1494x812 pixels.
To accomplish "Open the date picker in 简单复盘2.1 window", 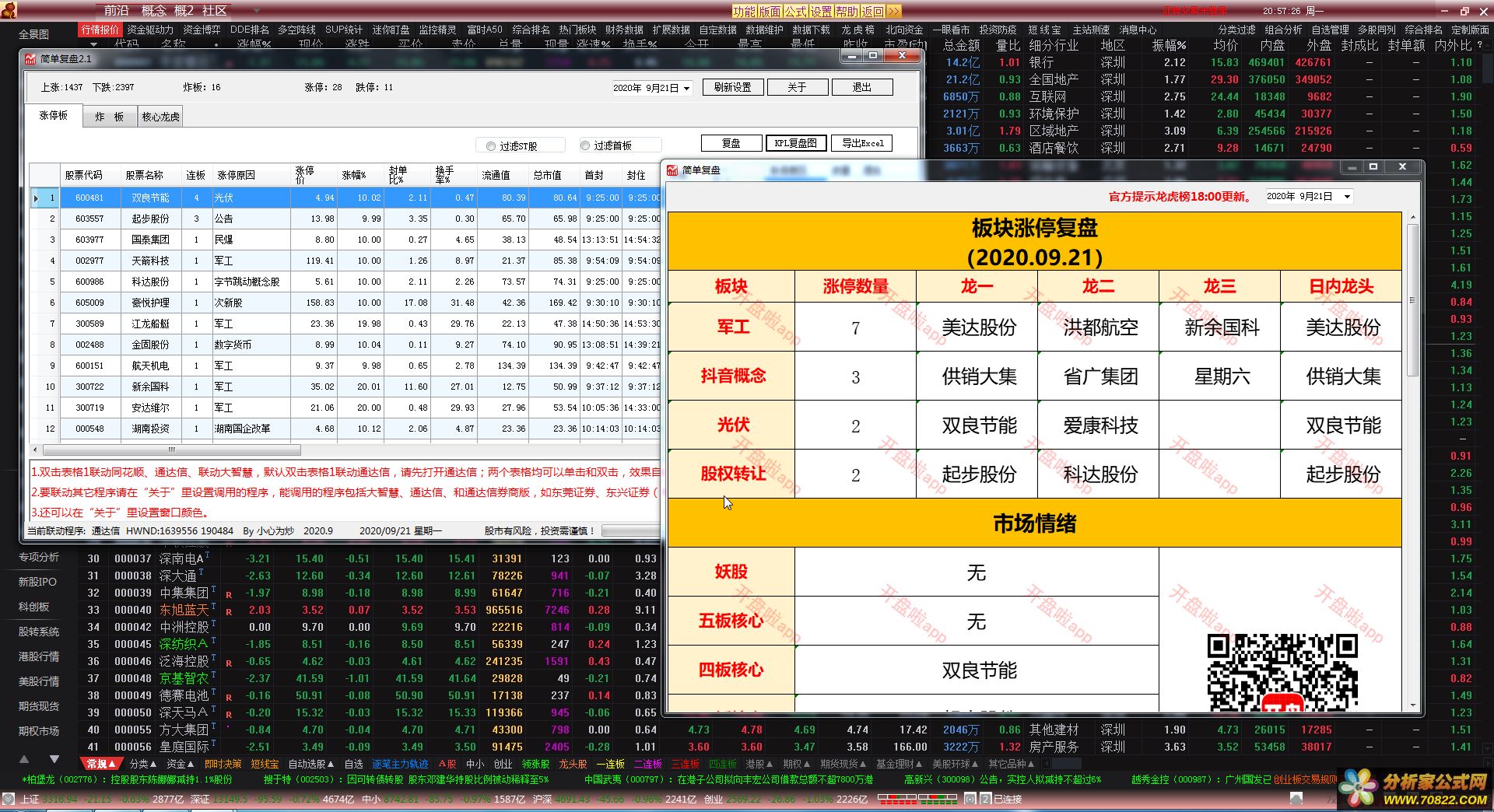I will 686,88.
